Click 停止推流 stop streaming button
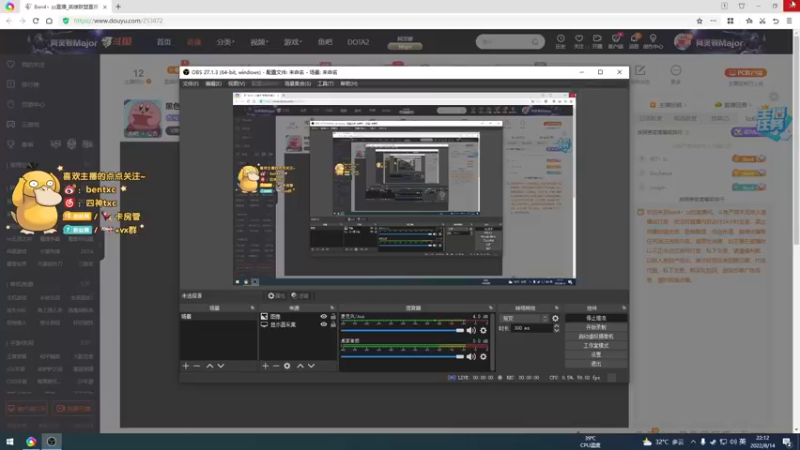Image resolution: width=800 pixels, height=450 pixels. pos(596,318)
